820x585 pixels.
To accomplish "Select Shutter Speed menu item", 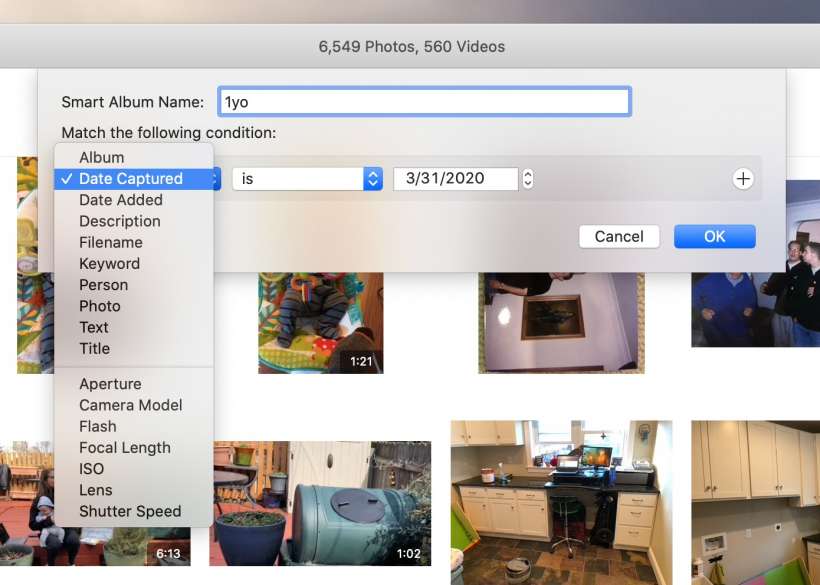I will pos(130,511).
